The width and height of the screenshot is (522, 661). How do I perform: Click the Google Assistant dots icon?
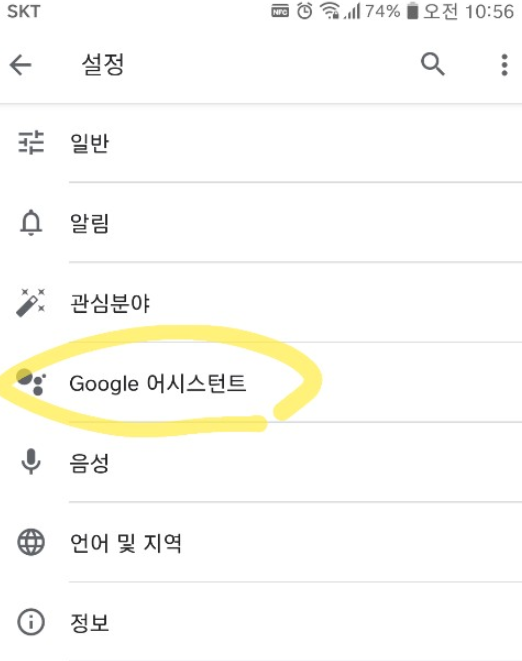31,382
